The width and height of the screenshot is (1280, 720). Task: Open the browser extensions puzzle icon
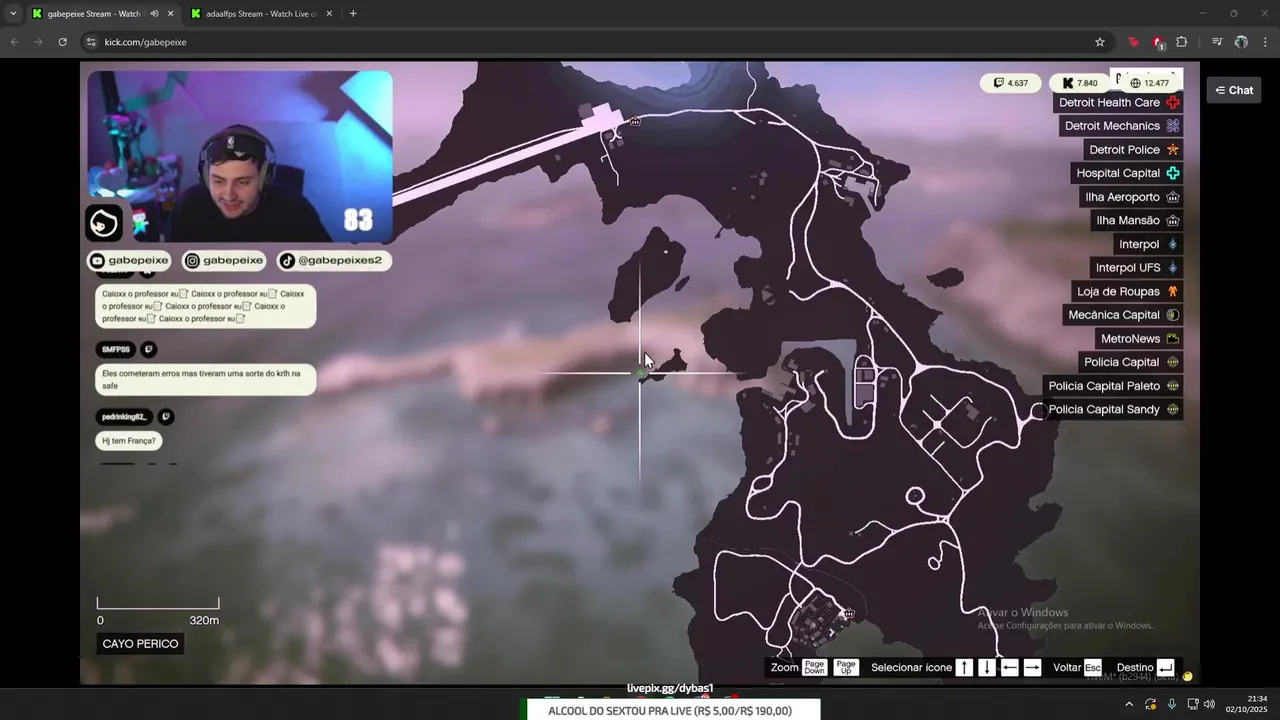coord(1182,42)
